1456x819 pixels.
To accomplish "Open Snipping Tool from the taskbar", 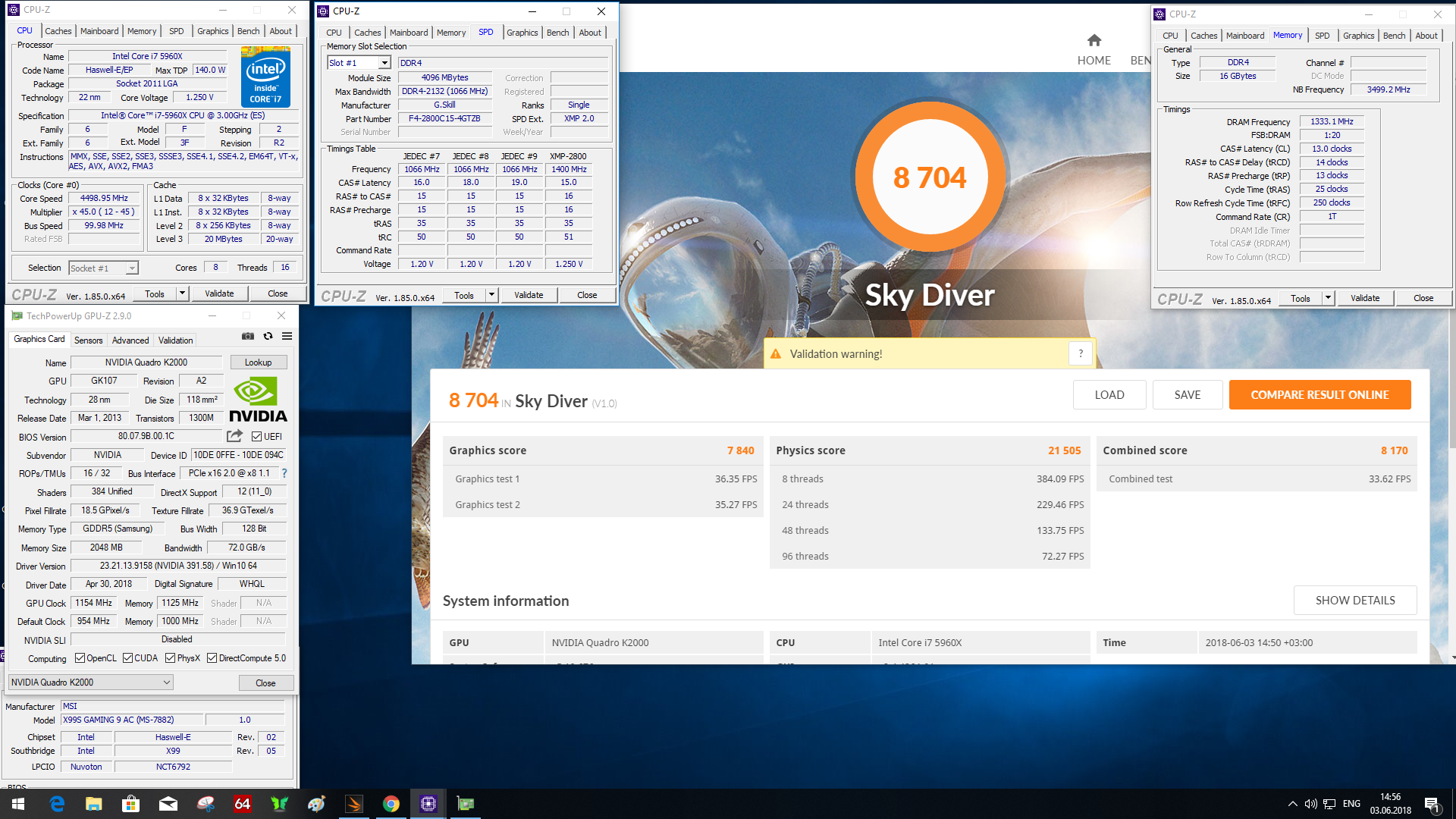I will (x=206, y=804).
